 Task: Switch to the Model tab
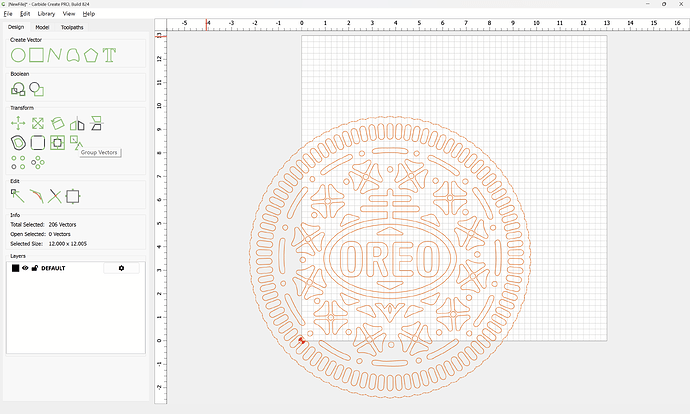pyautogui.click(x=43, y=27)
